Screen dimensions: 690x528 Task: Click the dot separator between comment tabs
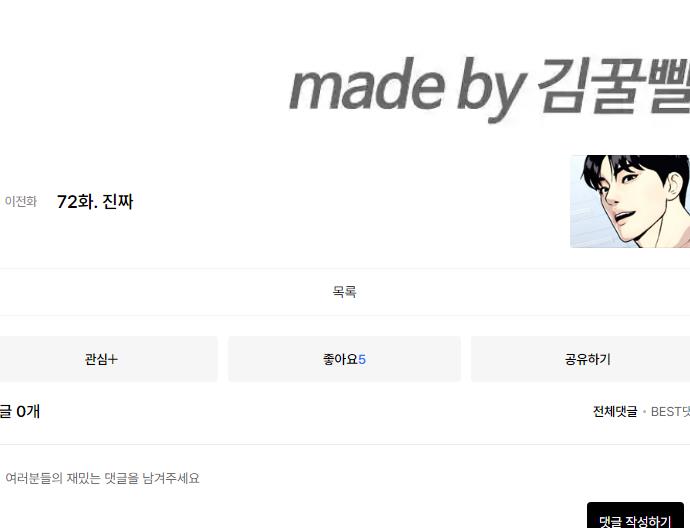pos(644,412)
